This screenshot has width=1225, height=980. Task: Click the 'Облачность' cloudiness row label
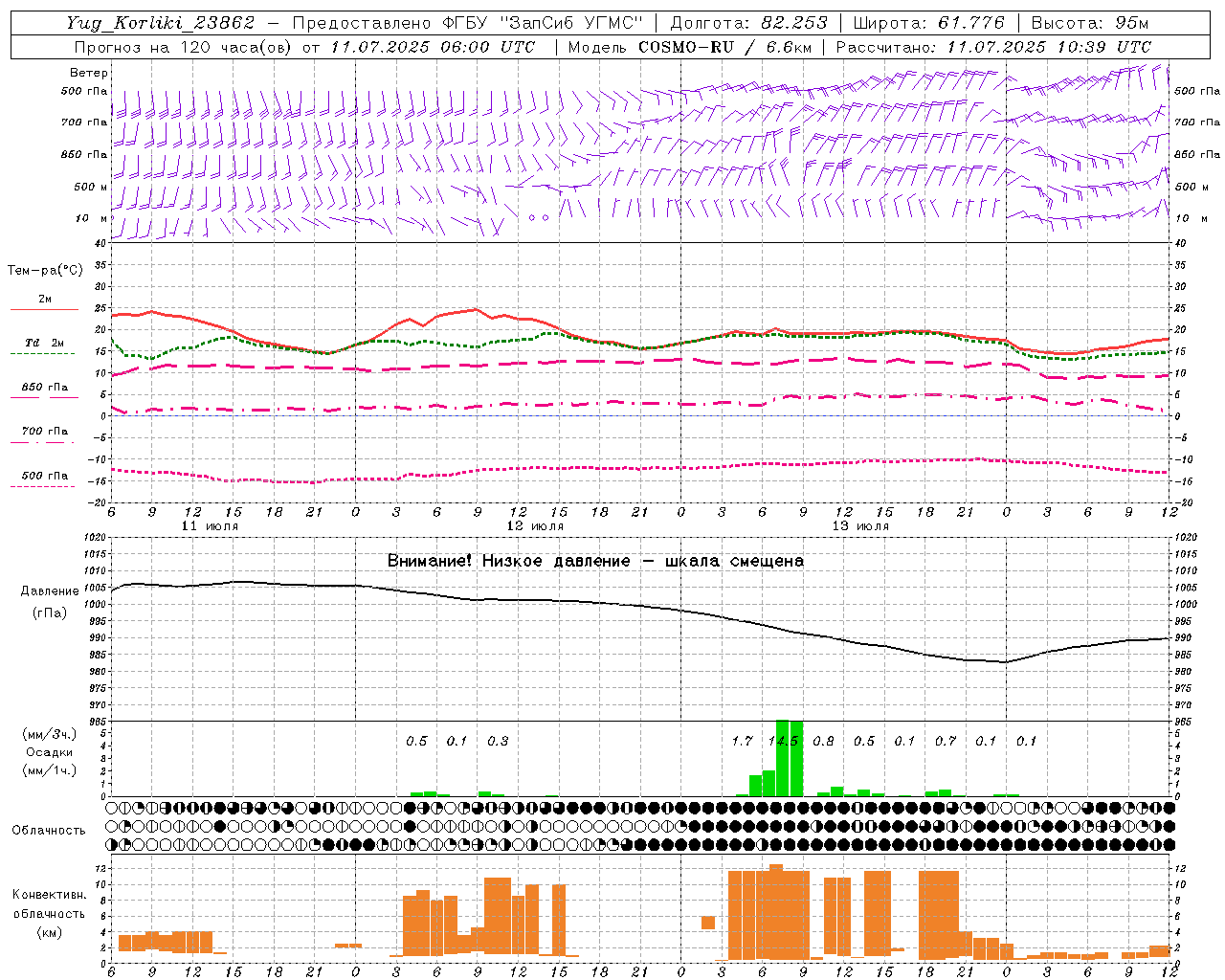pyautogui.click(x=49, y=831)
